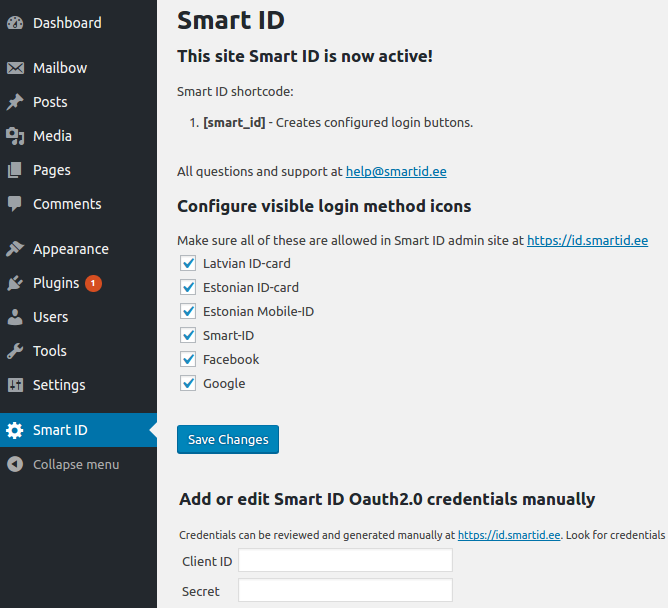Click the Pages stacked sheets icon

pos(14,170)
